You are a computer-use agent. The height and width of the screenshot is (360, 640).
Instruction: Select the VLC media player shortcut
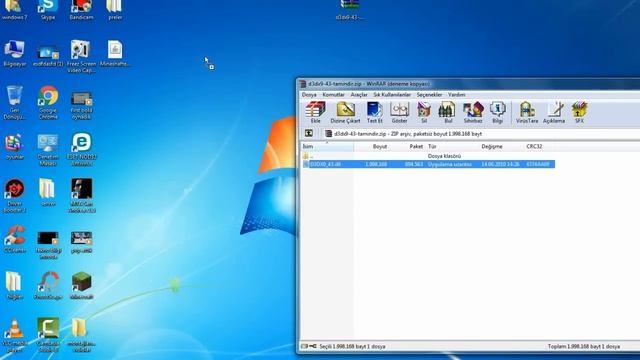14,335
